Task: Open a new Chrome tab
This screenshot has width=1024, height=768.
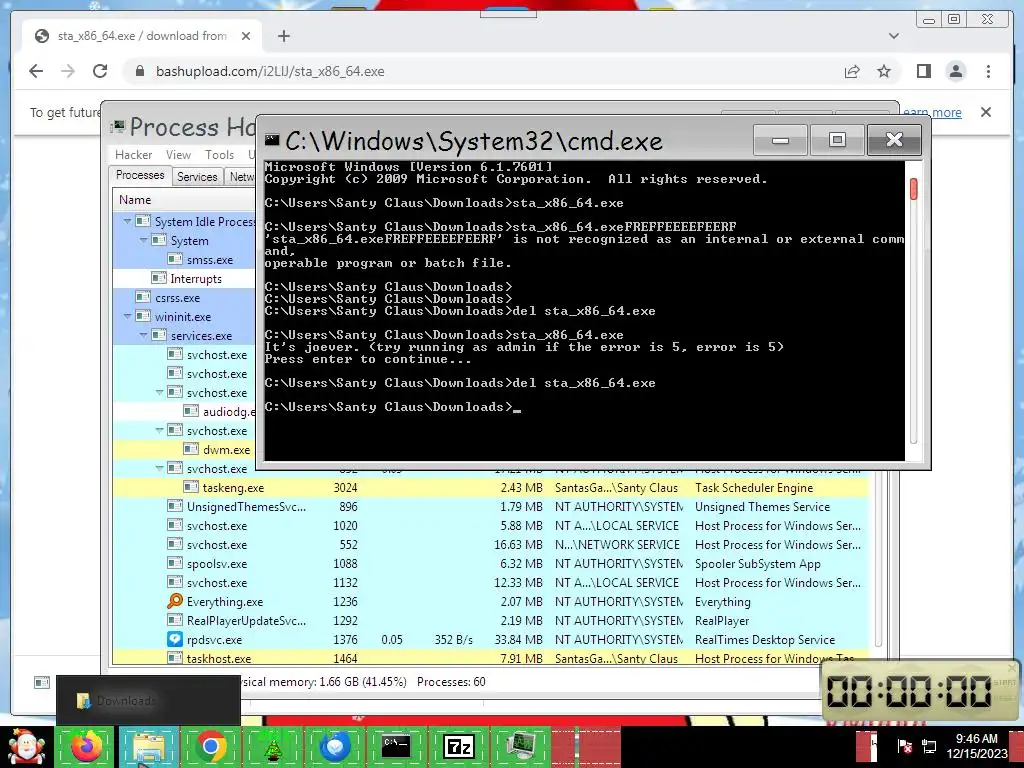Action: click(283, 36)
